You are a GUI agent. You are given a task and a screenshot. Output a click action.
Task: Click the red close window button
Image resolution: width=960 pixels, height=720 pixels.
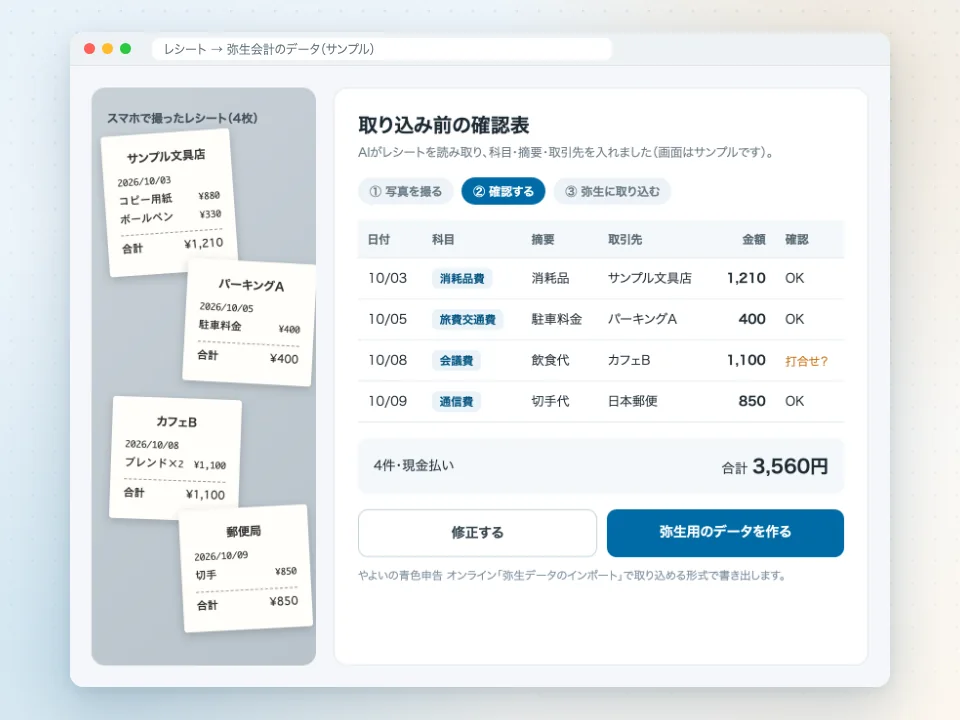[x=89, y=48]
